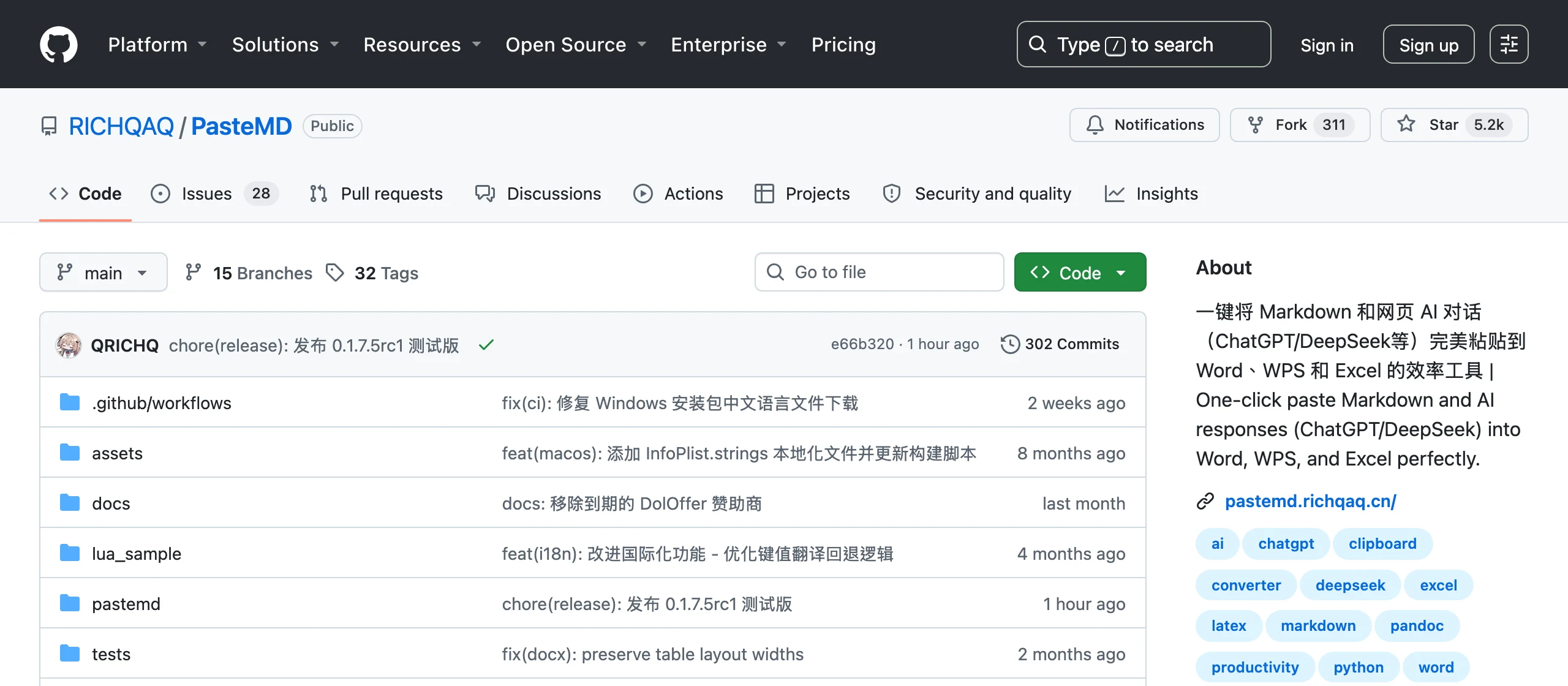Click Sign in
This screenshot has width=1568, height=686.
tap(1327, 45)
